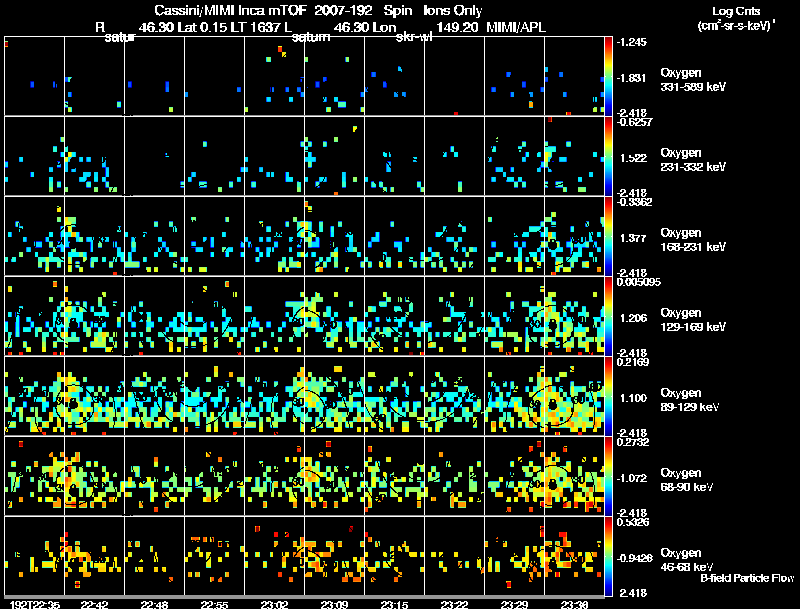
Task: Click the Oxygen 46-68 keV row label
Action: coord(687,560)
